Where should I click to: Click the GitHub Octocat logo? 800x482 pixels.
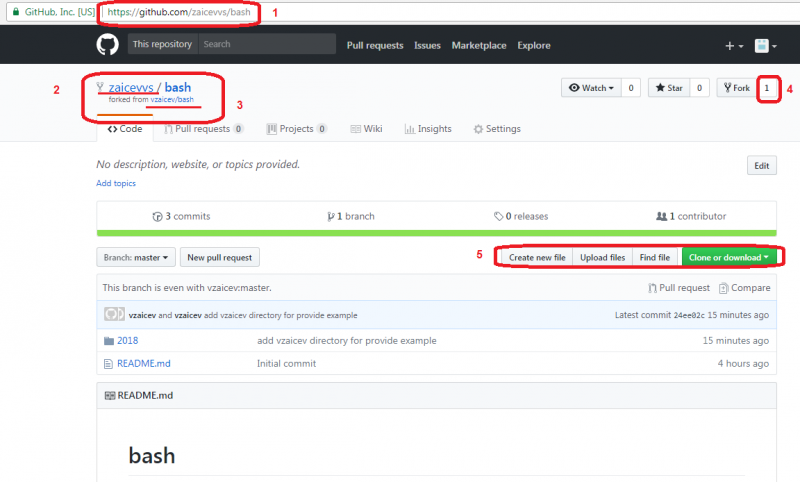tap(107, 45)
